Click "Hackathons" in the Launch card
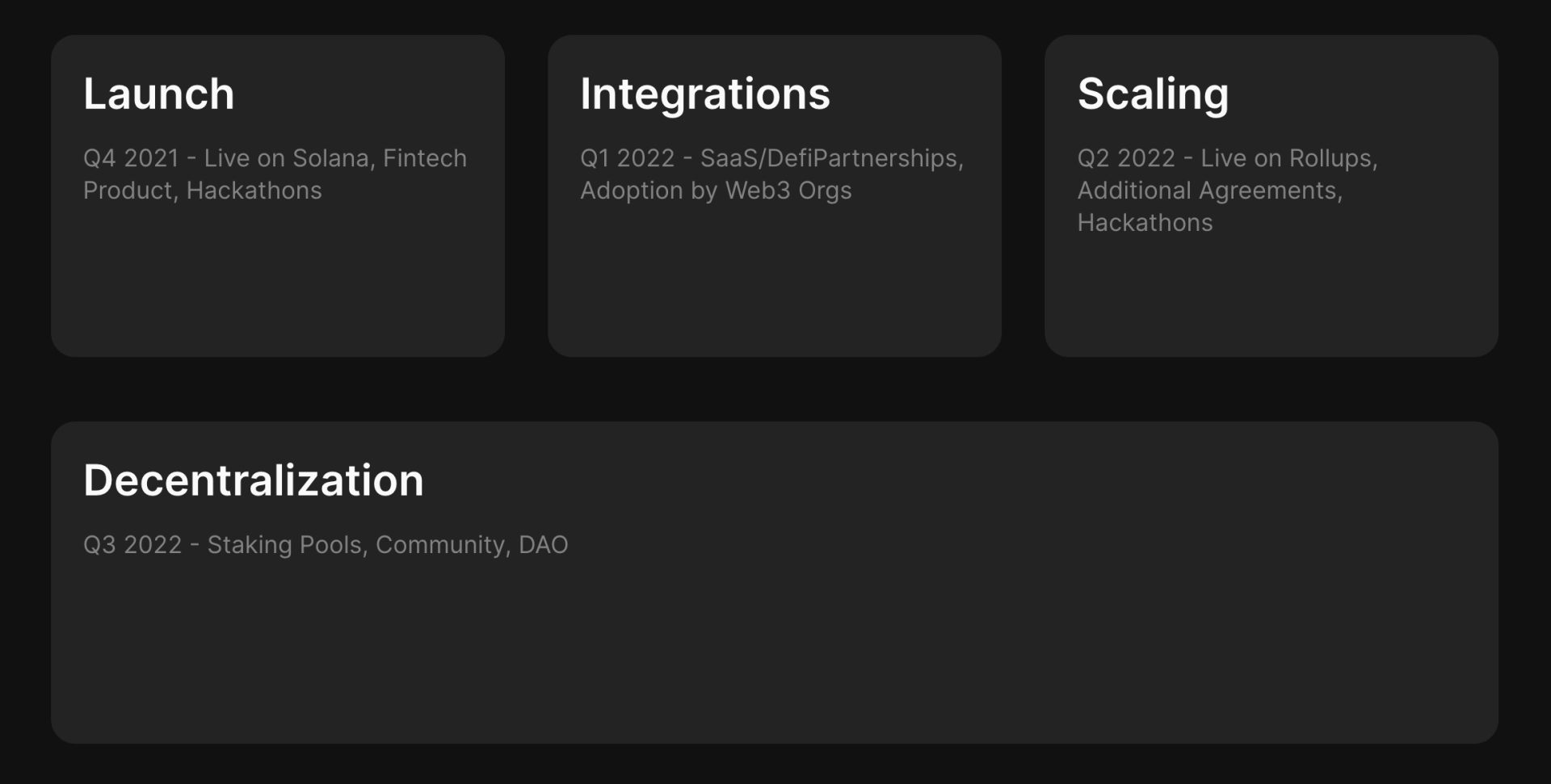The width and height of the screenshot is (1551, 784). click(x=254, y=191)
